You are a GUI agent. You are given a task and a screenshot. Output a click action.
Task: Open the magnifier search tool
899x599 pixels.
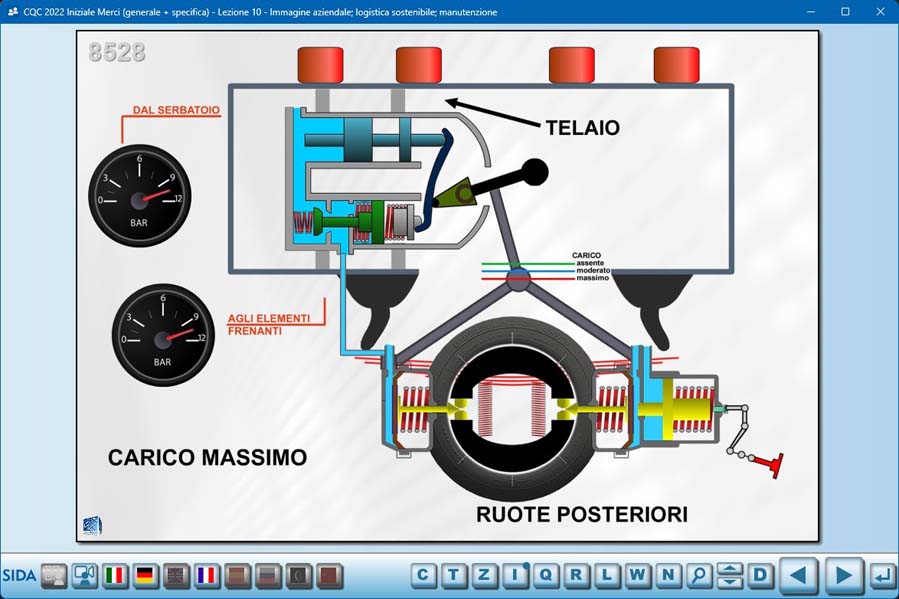pos(699,575)
